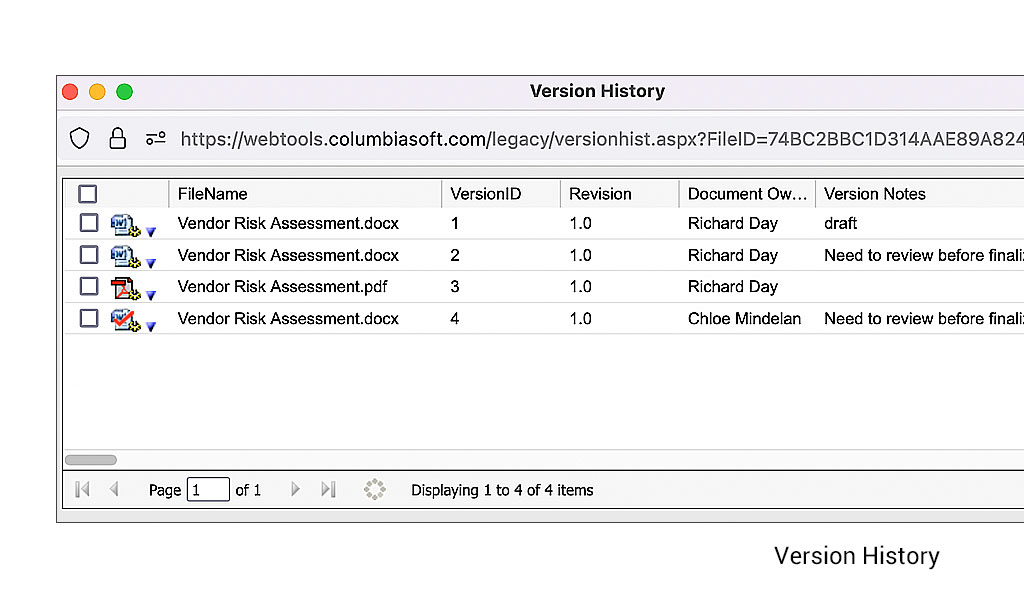This screenshot has height=614, width=1024.
Task: Open checked-out Word icon for version 4
Action: (x=125, y=319)
